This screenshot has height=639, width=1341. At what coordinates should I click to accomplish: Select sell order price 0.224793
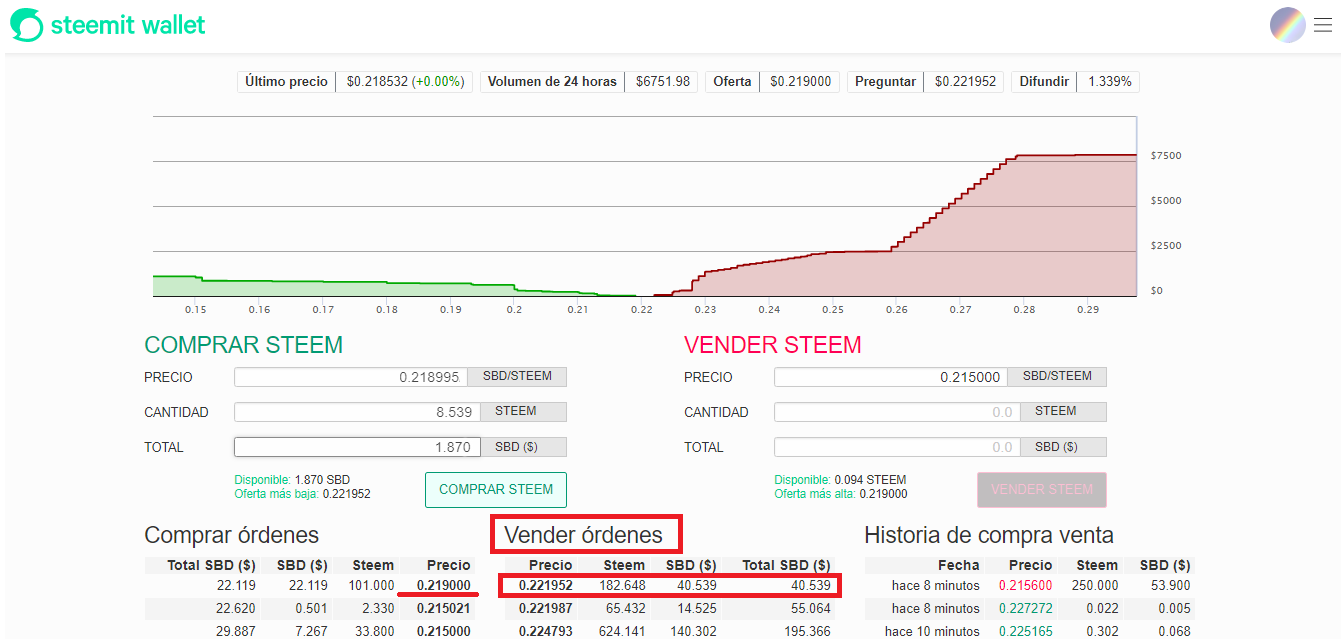tap(546, 631)
